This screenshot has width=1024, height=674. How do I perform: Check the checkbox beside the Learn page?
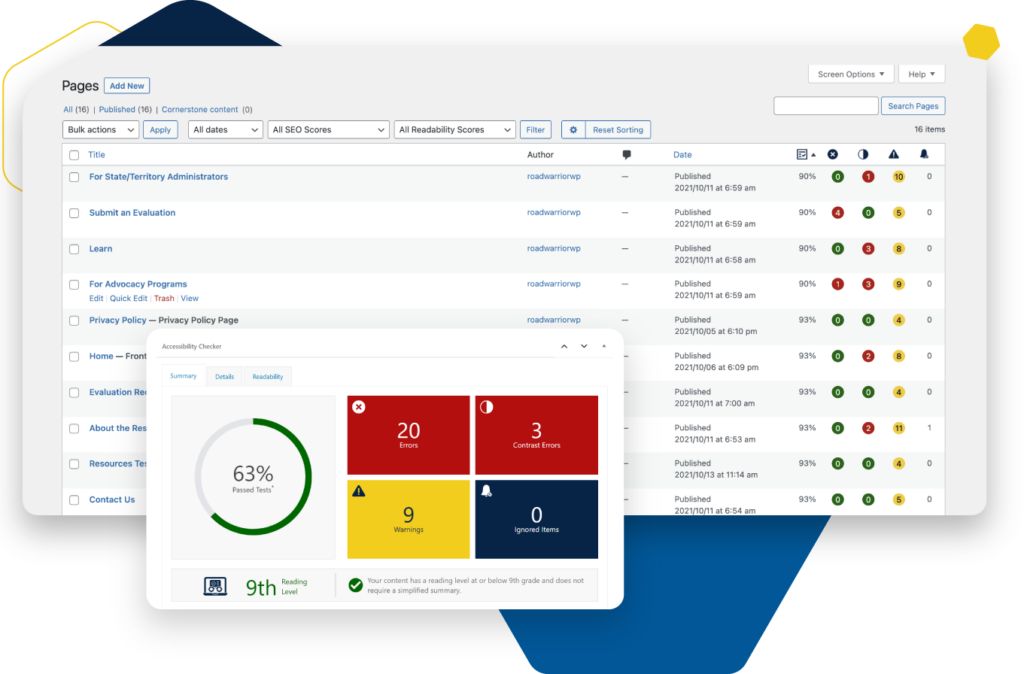click(74, 248)
